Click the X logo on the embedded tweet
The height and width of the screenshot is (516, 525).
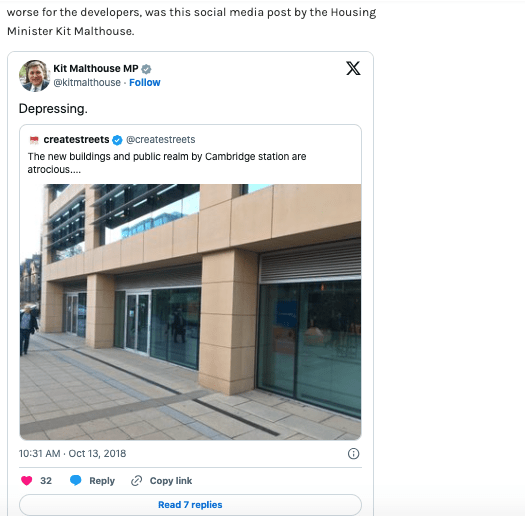pyautogui.click(x=353, y=68)
